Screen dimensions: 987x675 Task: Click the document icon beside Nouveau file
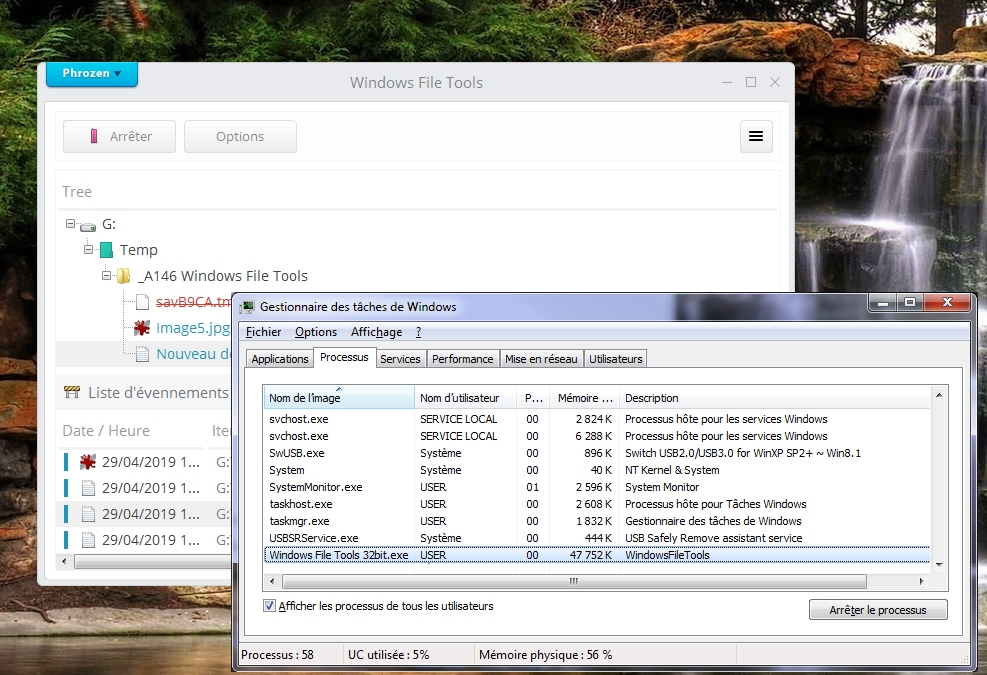[143, 355]
